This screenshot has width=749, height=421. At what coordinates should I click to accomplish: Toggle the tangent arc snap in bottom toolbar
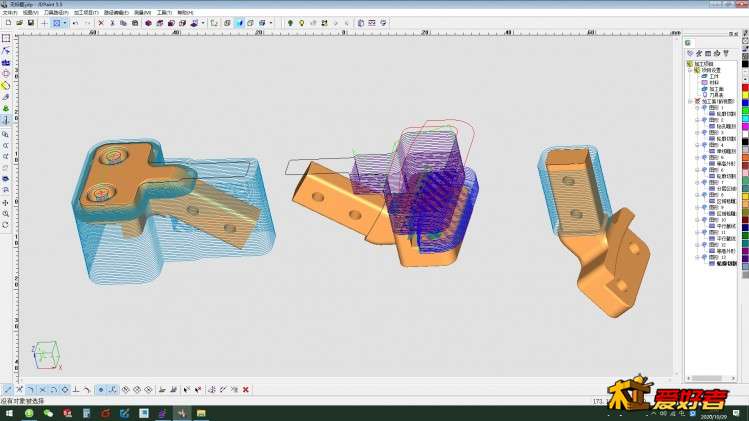click(87, 390)
